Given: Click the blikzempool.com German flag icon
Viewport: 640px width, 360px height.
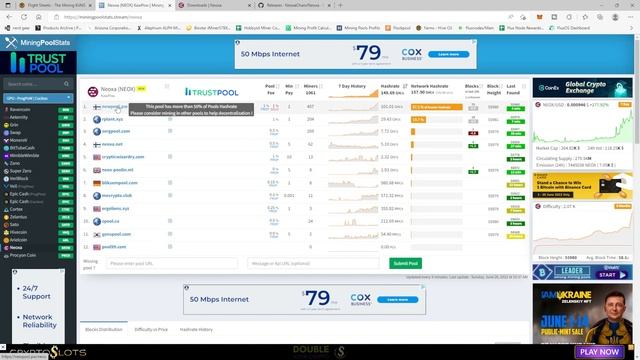Looking at the screenshot, I should [97, 183].
